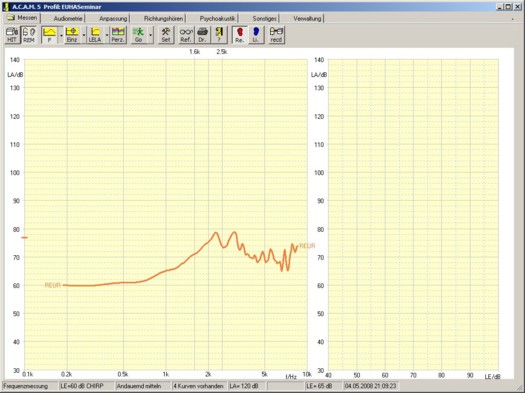
Task: Toggle right ear Re. red button
Action: coord(240,35)
